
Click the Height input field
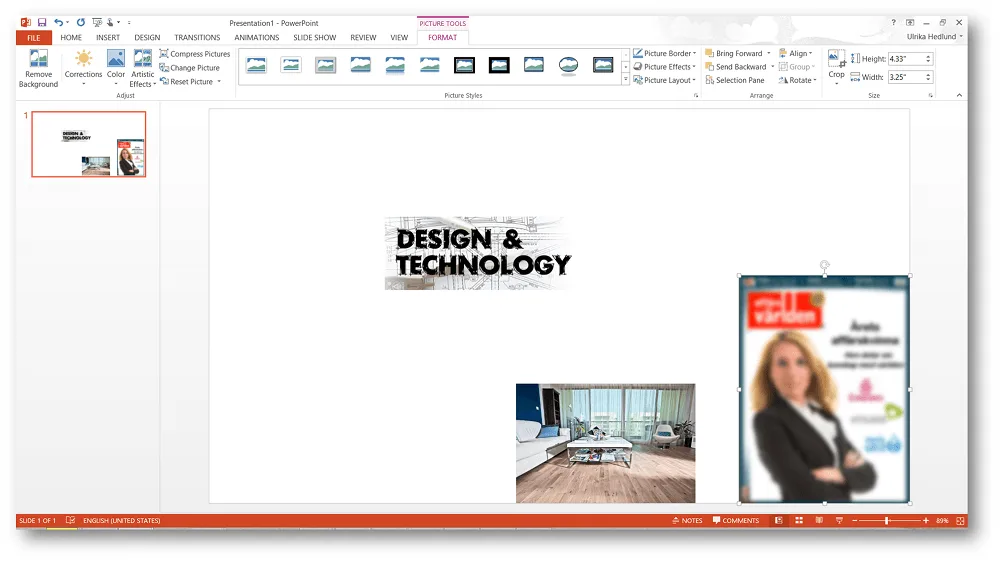point(906,59)
